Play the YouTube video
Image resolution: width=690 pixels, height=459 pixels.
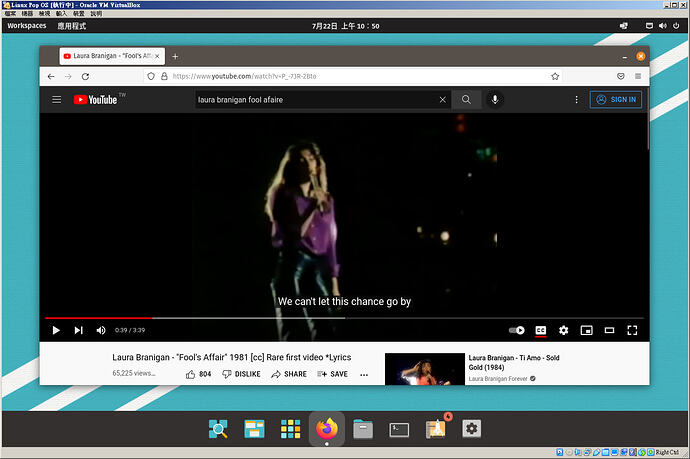56,330
